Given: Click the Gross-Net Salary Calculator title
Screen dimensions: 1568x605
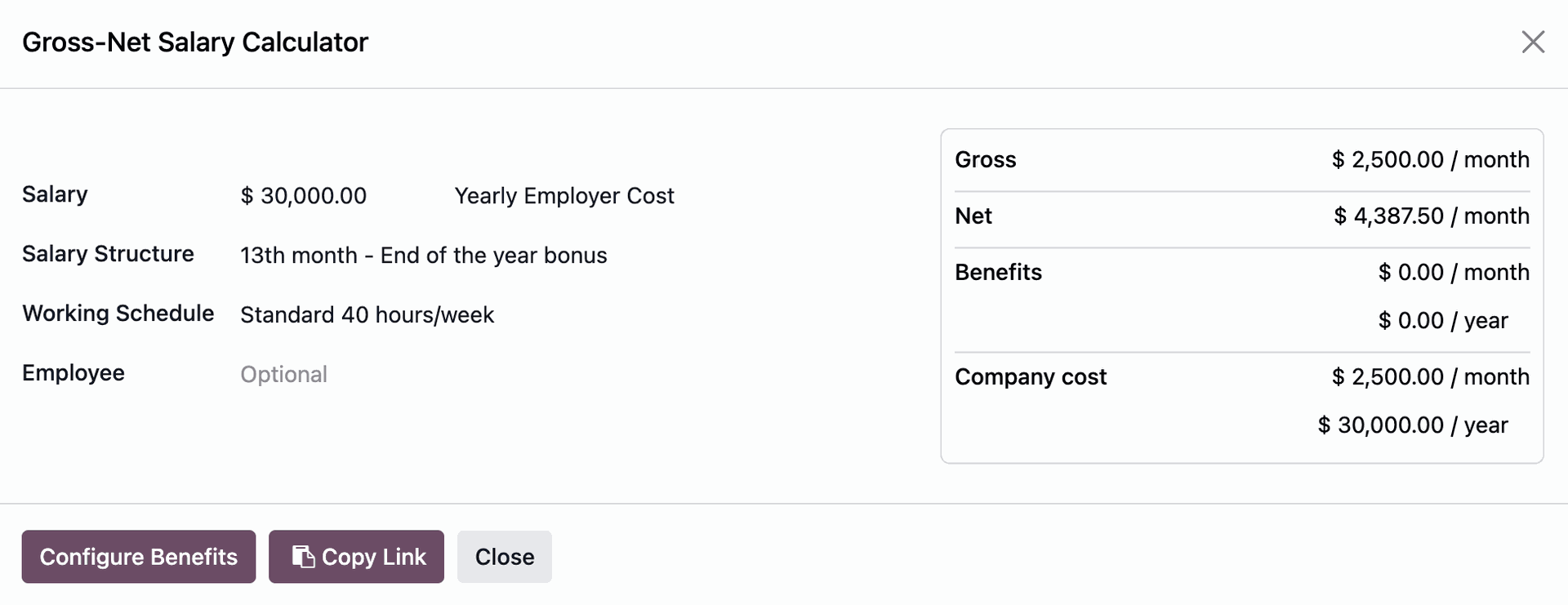Looking at the screenshot, I should click(195, 42).
